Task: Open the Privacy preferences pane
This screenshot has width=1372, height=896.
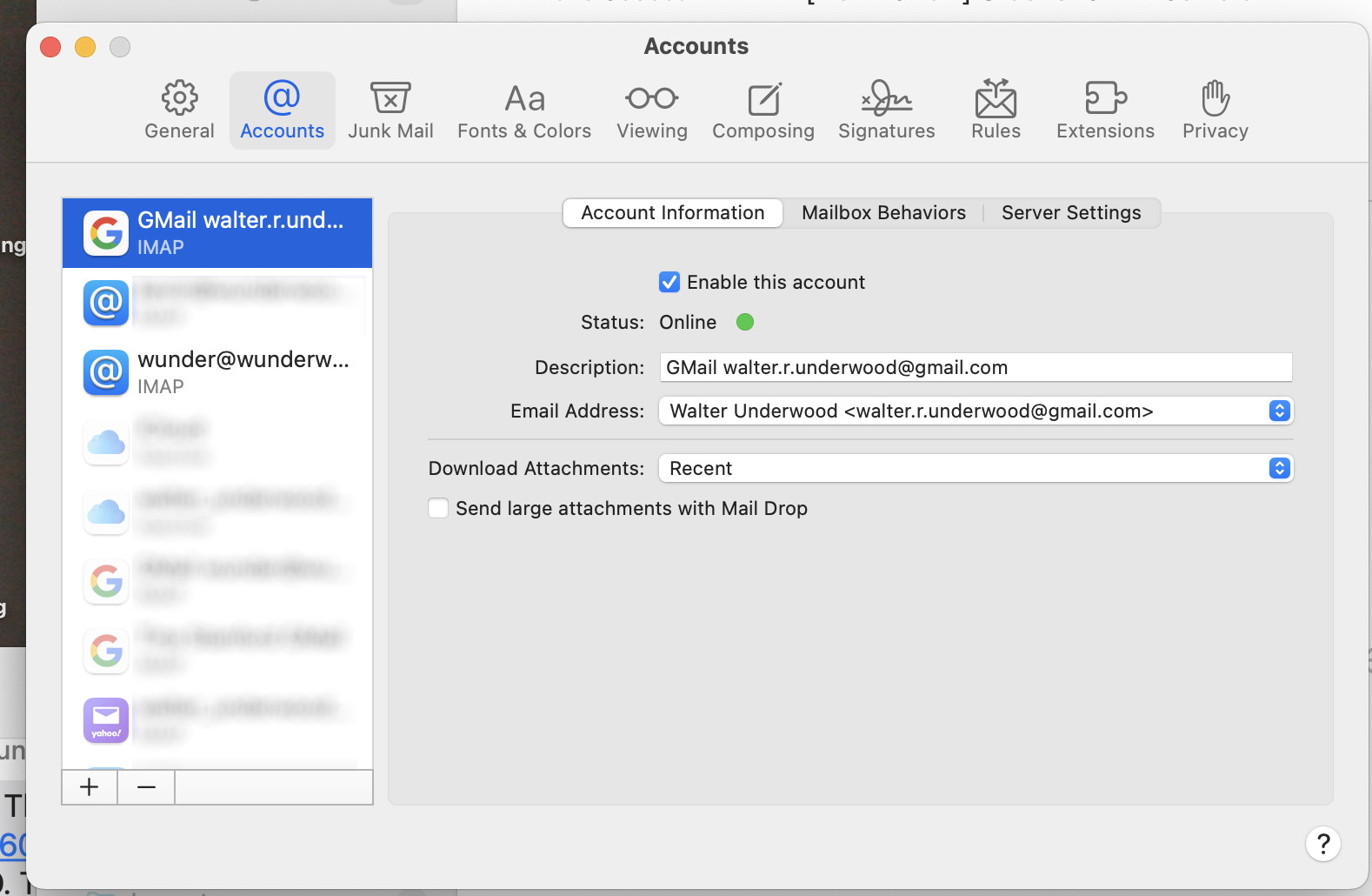Action: pyautogui.click(x=1215, y=110)
